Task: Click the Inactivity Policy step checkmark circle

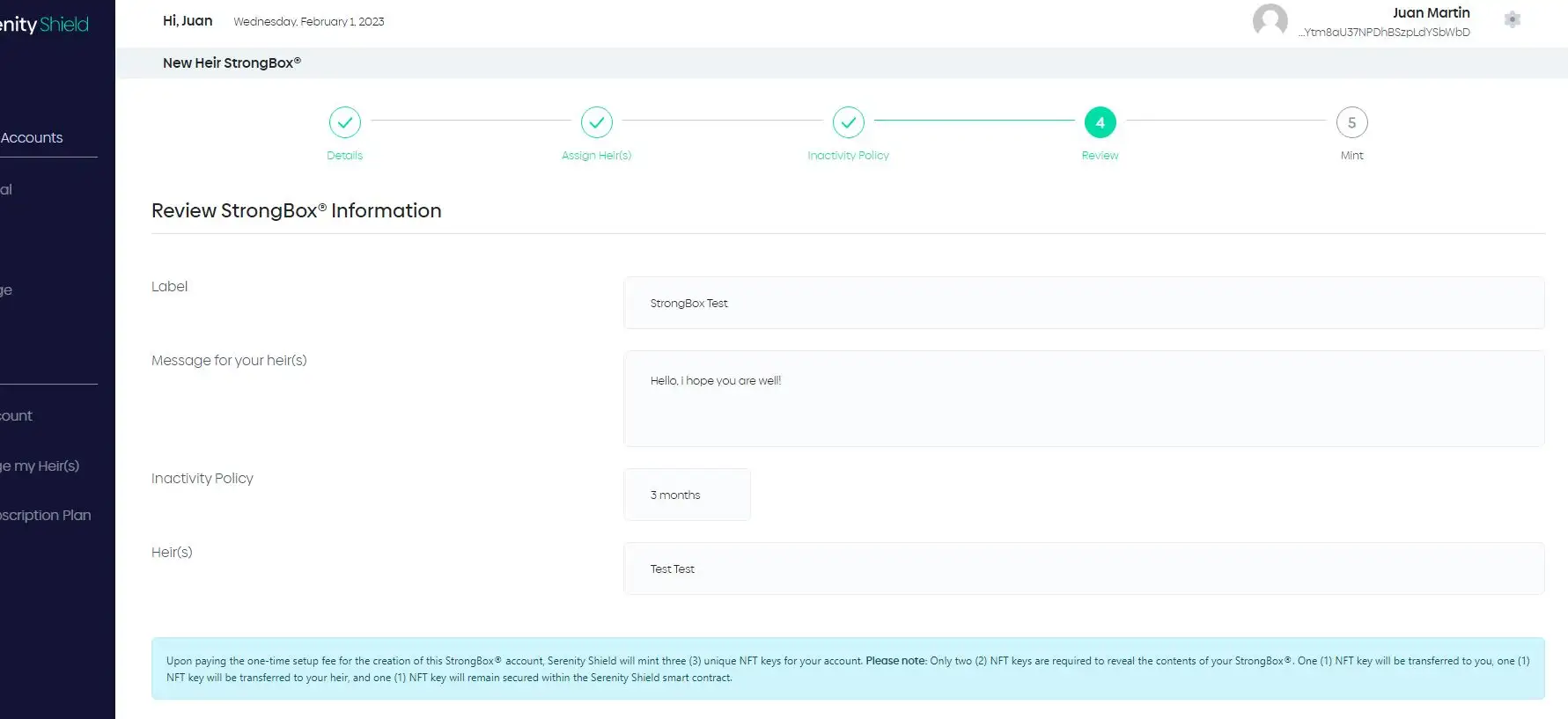Action: tap(848, 122)
